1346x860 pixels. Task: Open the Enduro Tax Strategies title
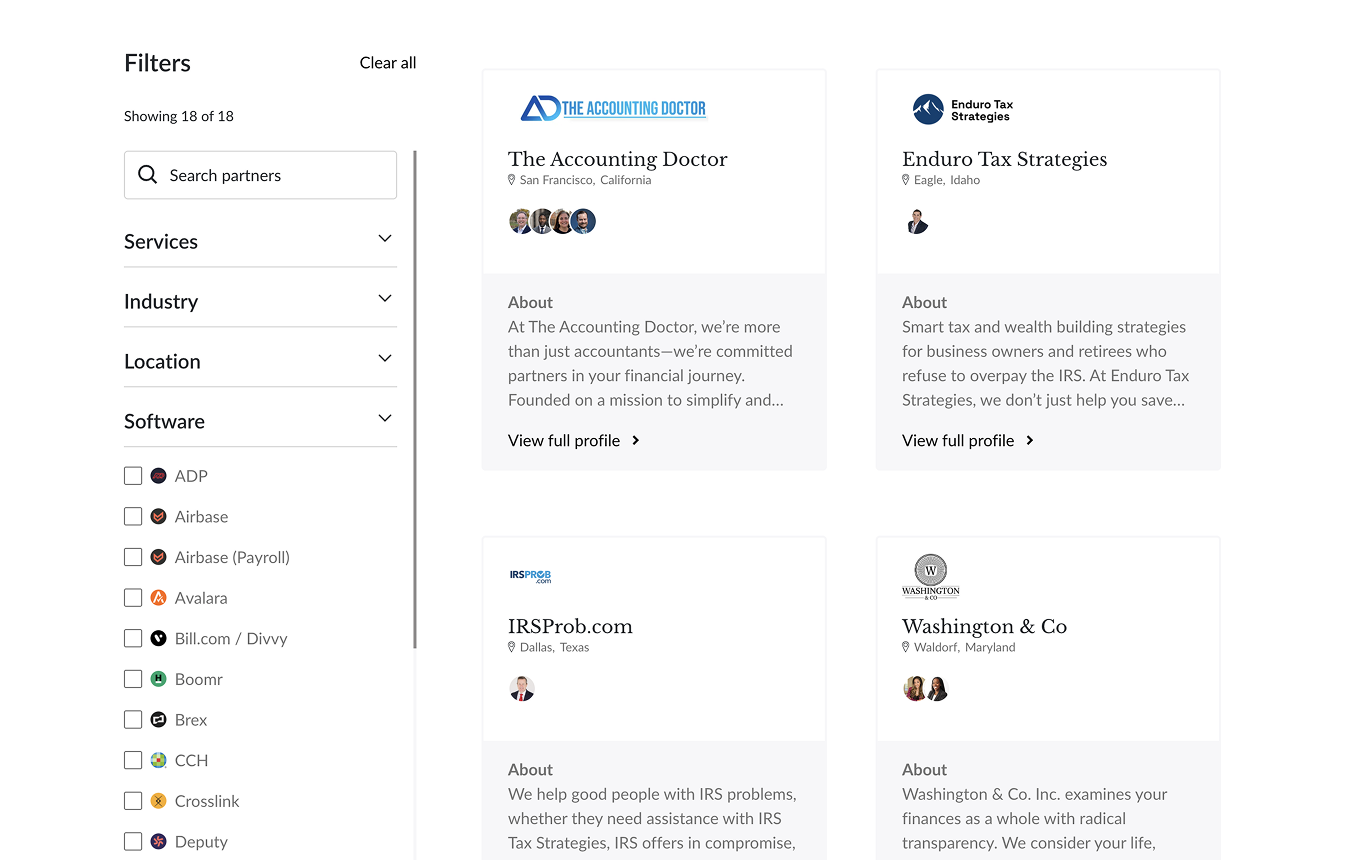[1005, 159]
